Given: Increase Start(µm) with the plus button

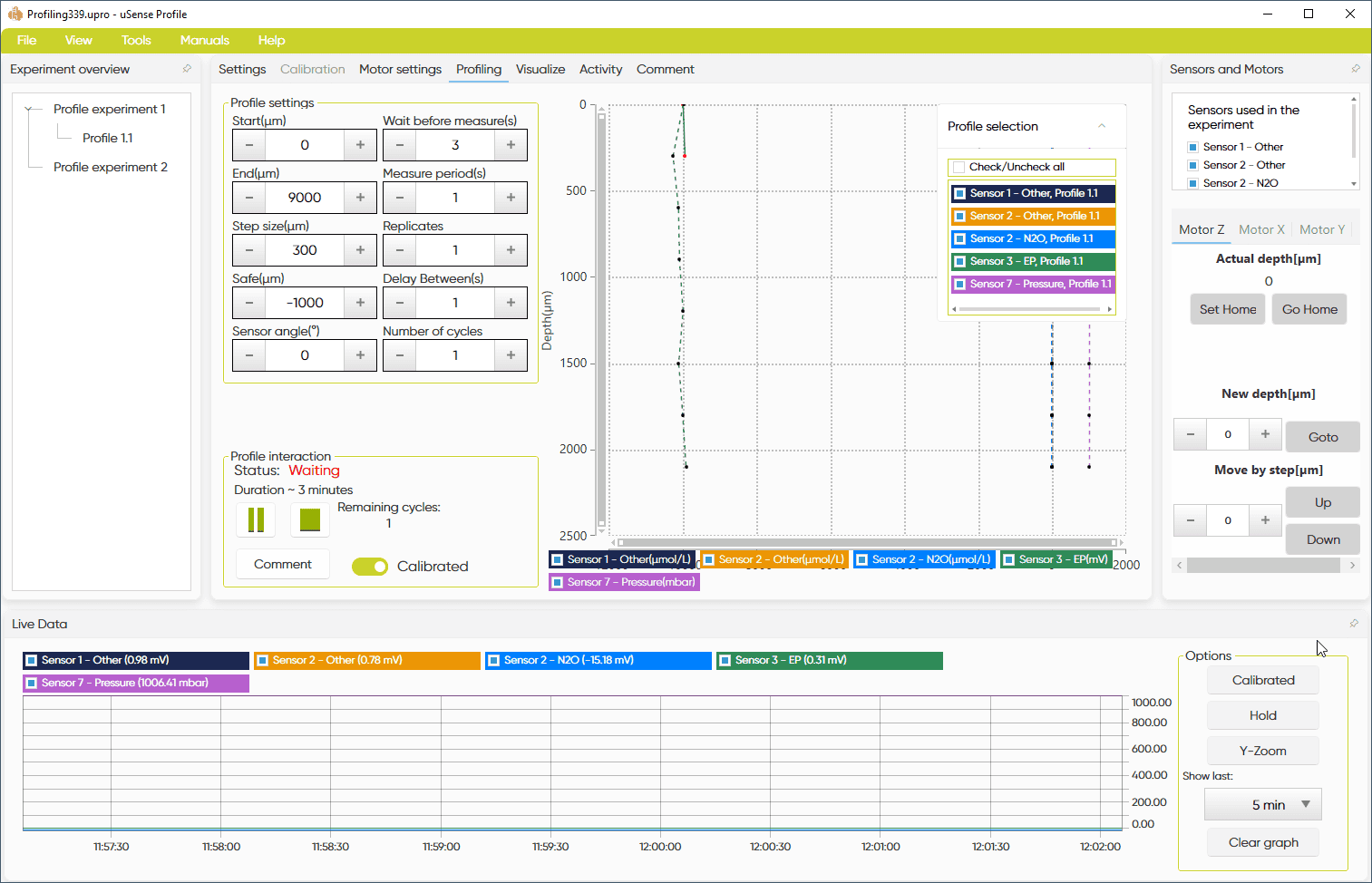Looking at the screenshot, I should pos(360,145).
